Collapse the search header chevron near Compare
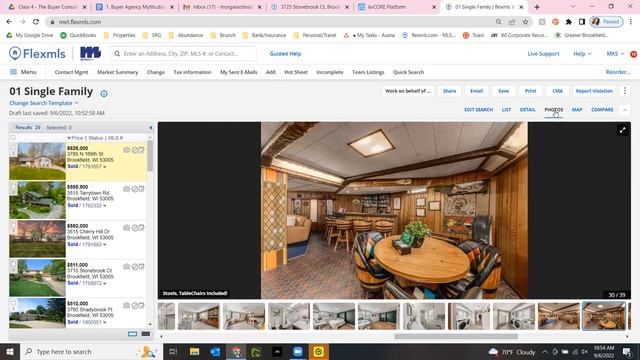Viewport: 640px width, 360px height. [x=624, y=110]
